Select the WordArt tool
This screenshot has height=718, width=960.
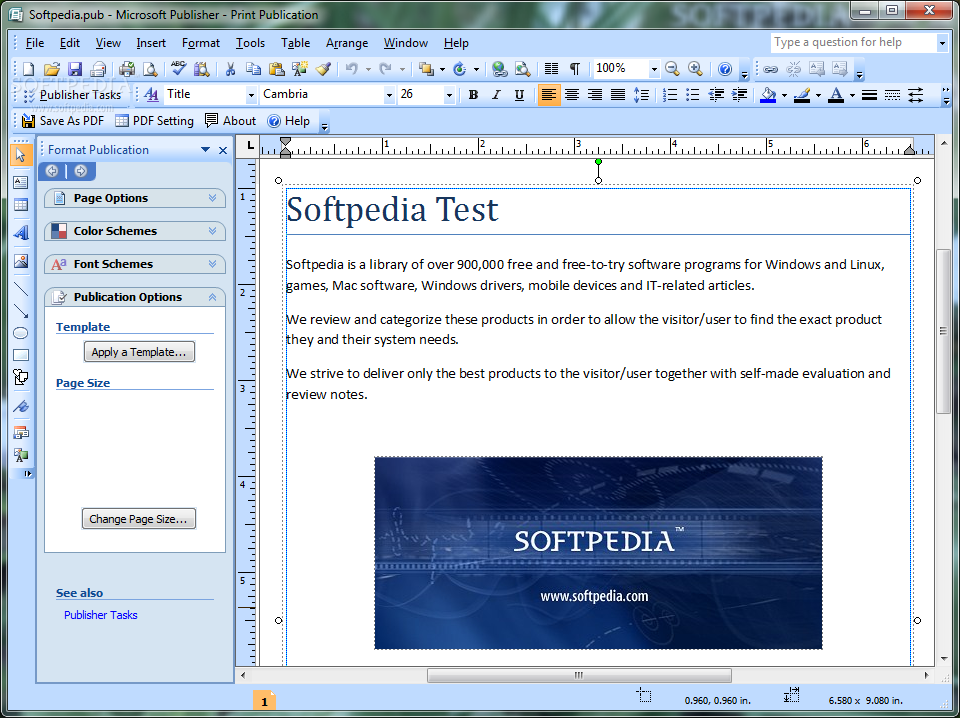pyautogui.click(x=21, y=233)
